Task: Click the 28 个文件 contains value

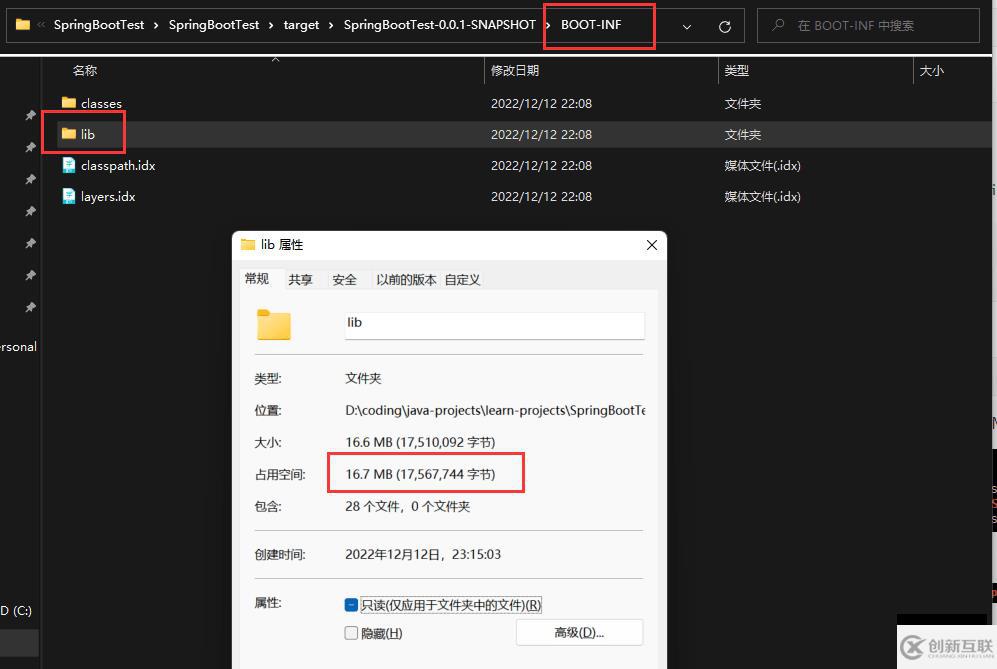Action: 408,507
